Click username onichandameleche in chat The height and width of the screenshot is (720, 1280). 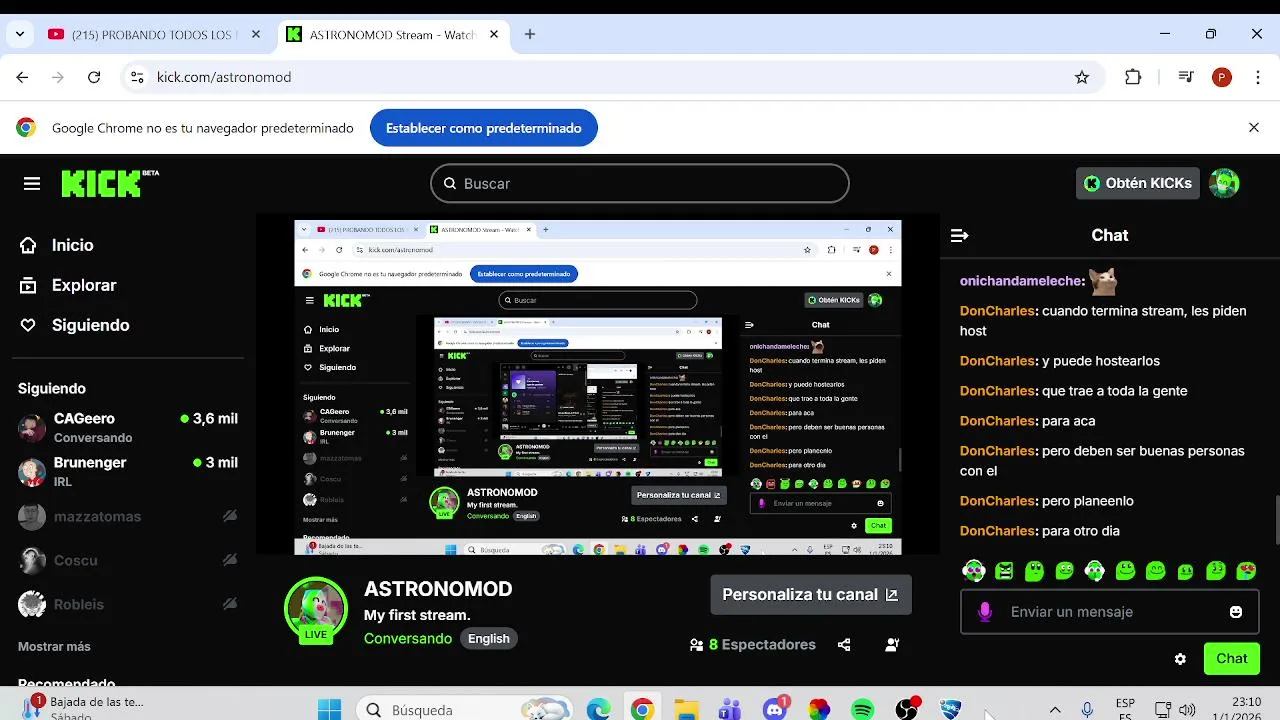click(x=1022, y=281)
